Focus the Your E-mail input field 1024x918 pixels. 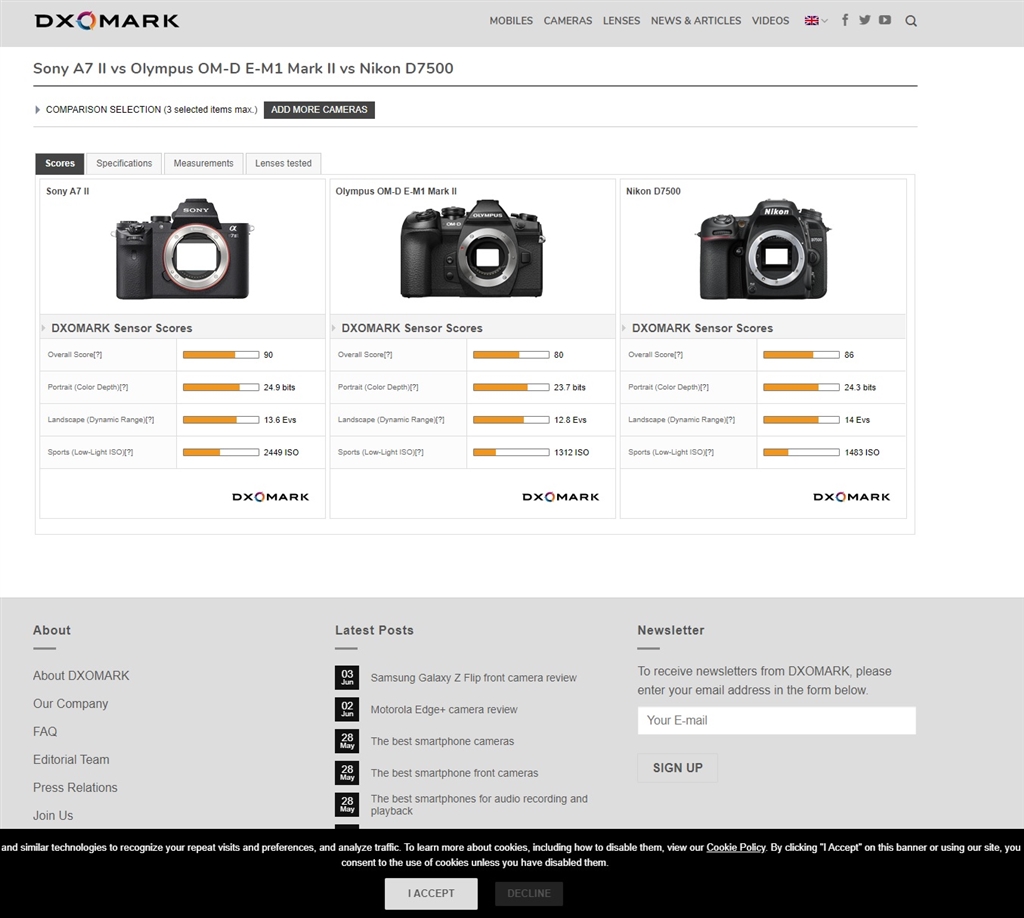[776, 720]
